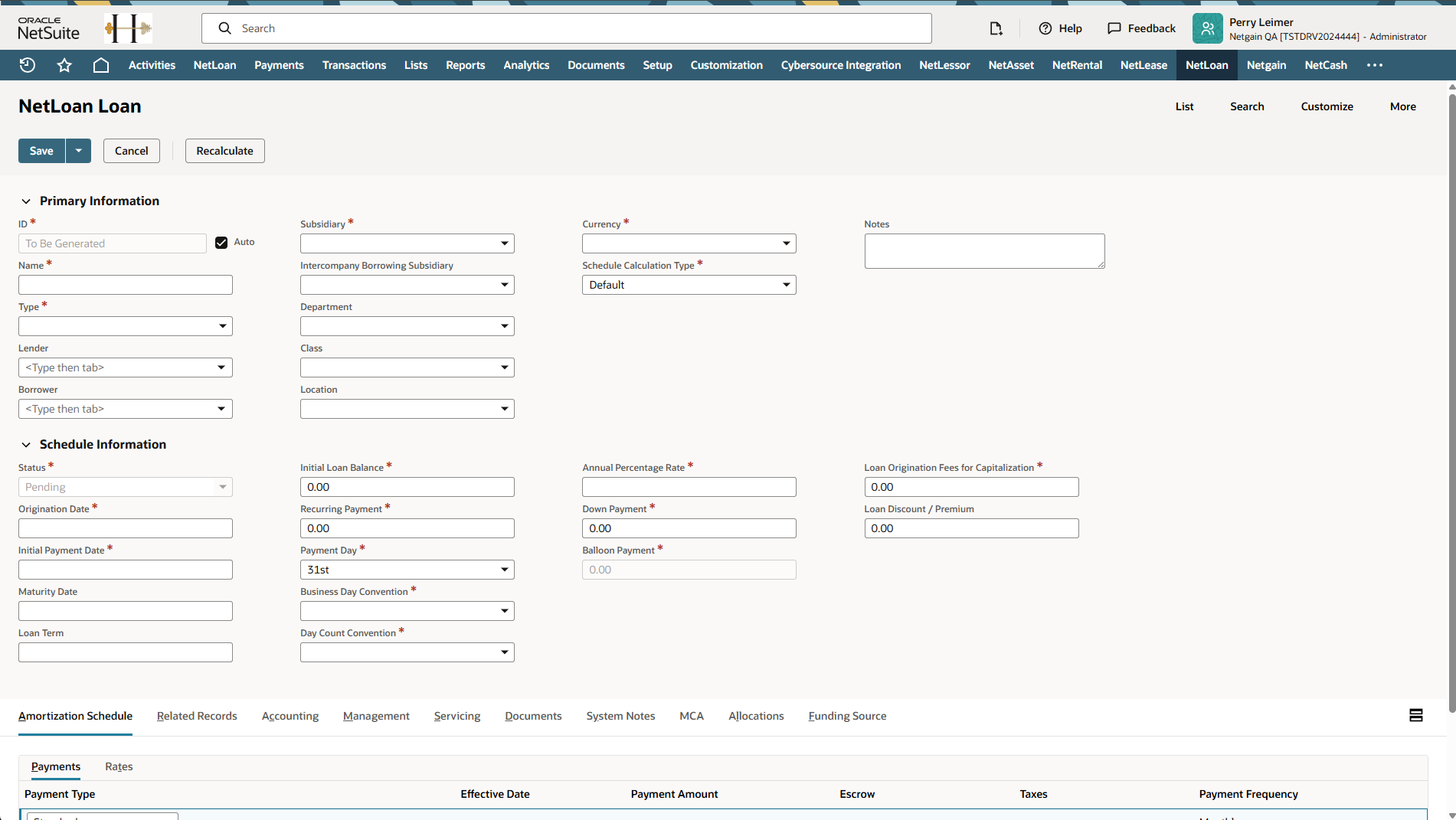Click the Cancel button
Viewport: 1456px width, 820px height.
pos(131,151)
